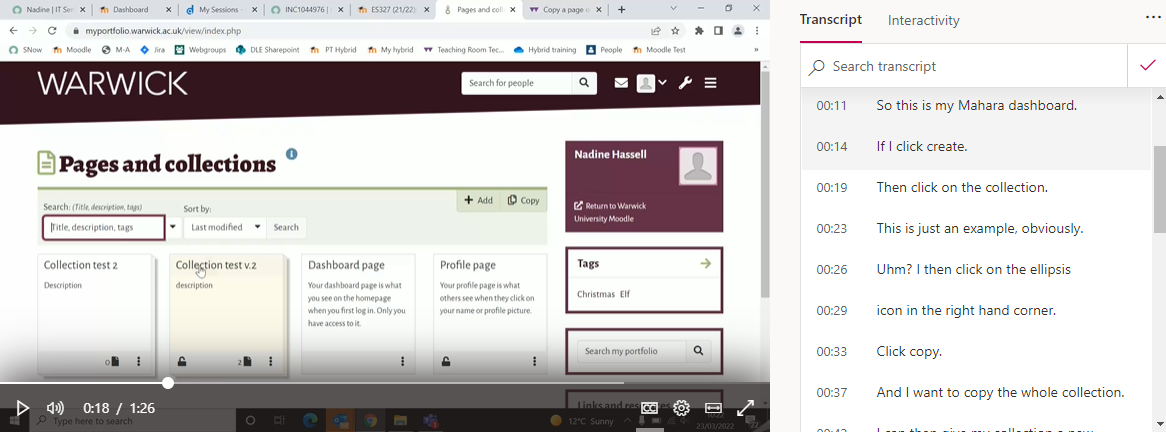Screen dimensions: 1166x432
Task: Open the three-dot more options menu
Action: pos(1153,18)
